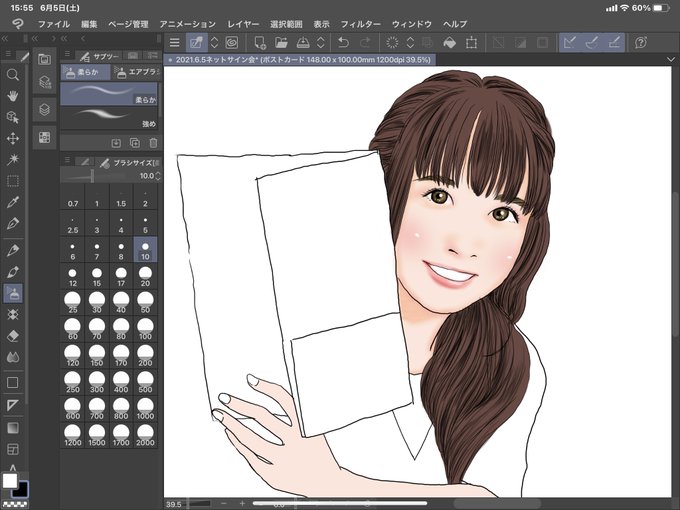Click the Fill paint bucket icon
The width and height of the screenshot is (680, 510).
click(450, 42)
